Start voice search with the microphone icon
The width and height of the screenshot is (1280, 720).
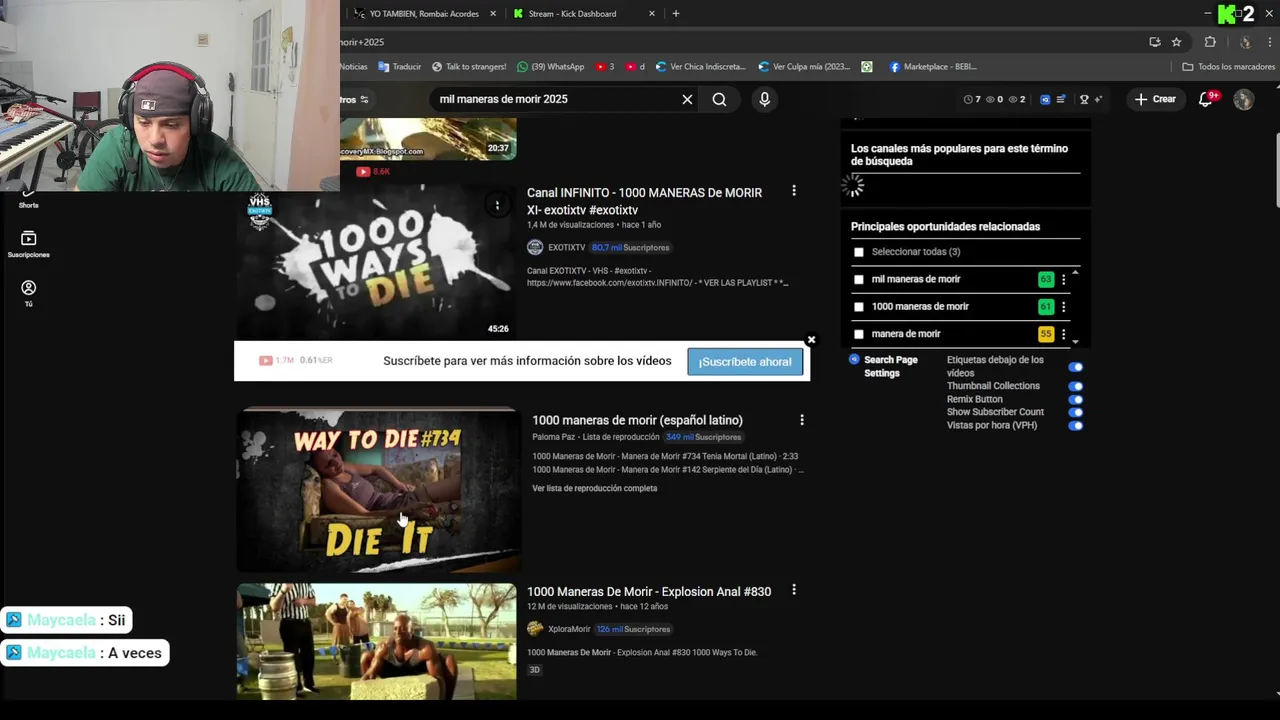pos(764,99)
